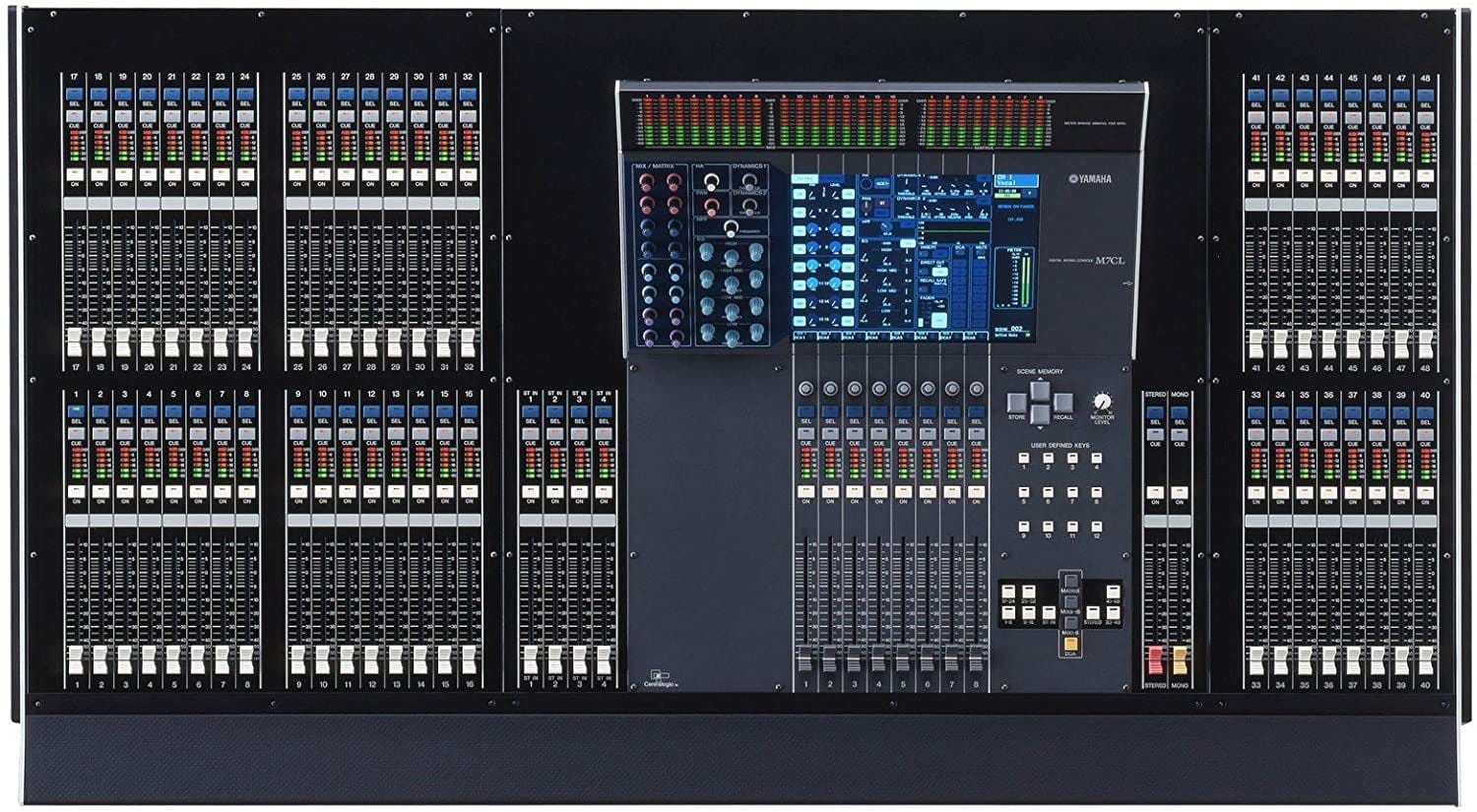Screen dimensions: 1477x812
Task: Move the red STEREO master fader
Action: pos(1155,660)
